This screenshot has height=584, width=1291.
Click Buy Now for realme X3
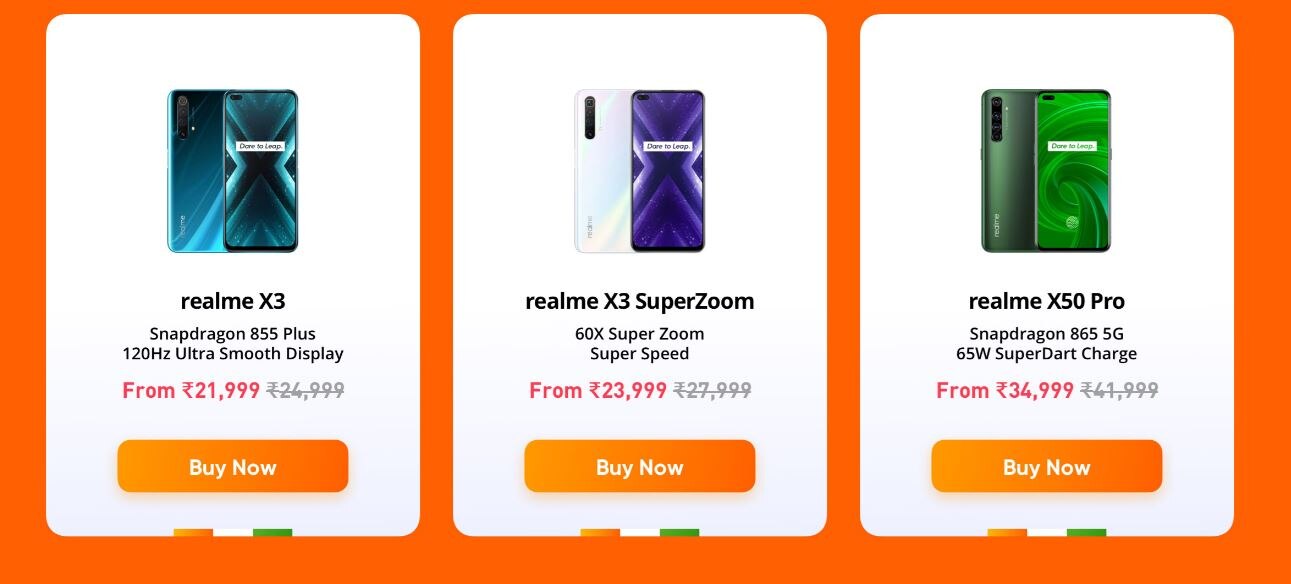click(x=233, y=466)
